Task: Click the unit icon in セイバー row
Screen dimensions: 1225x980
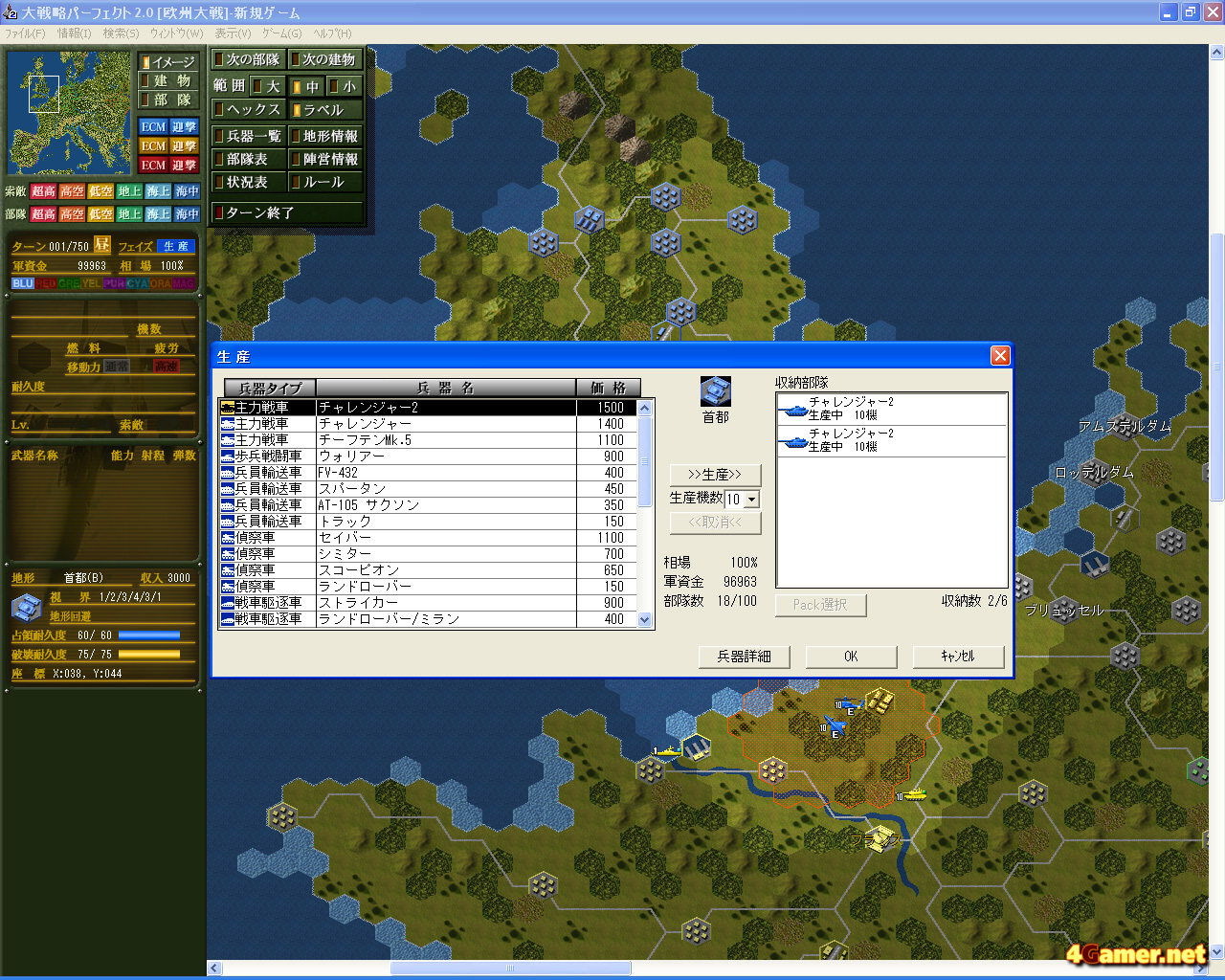Action: (228, 538)
